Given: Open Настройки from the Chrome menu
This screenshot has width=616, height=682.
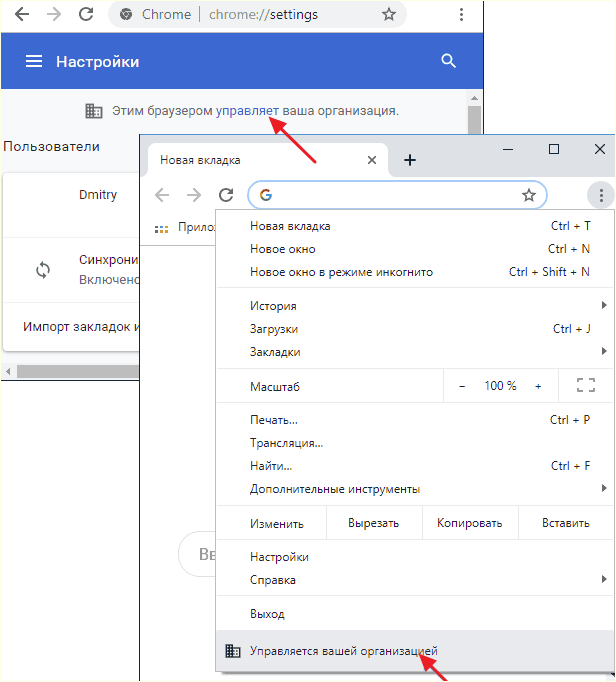Looking at the screenshot, I should pos(414,557).
